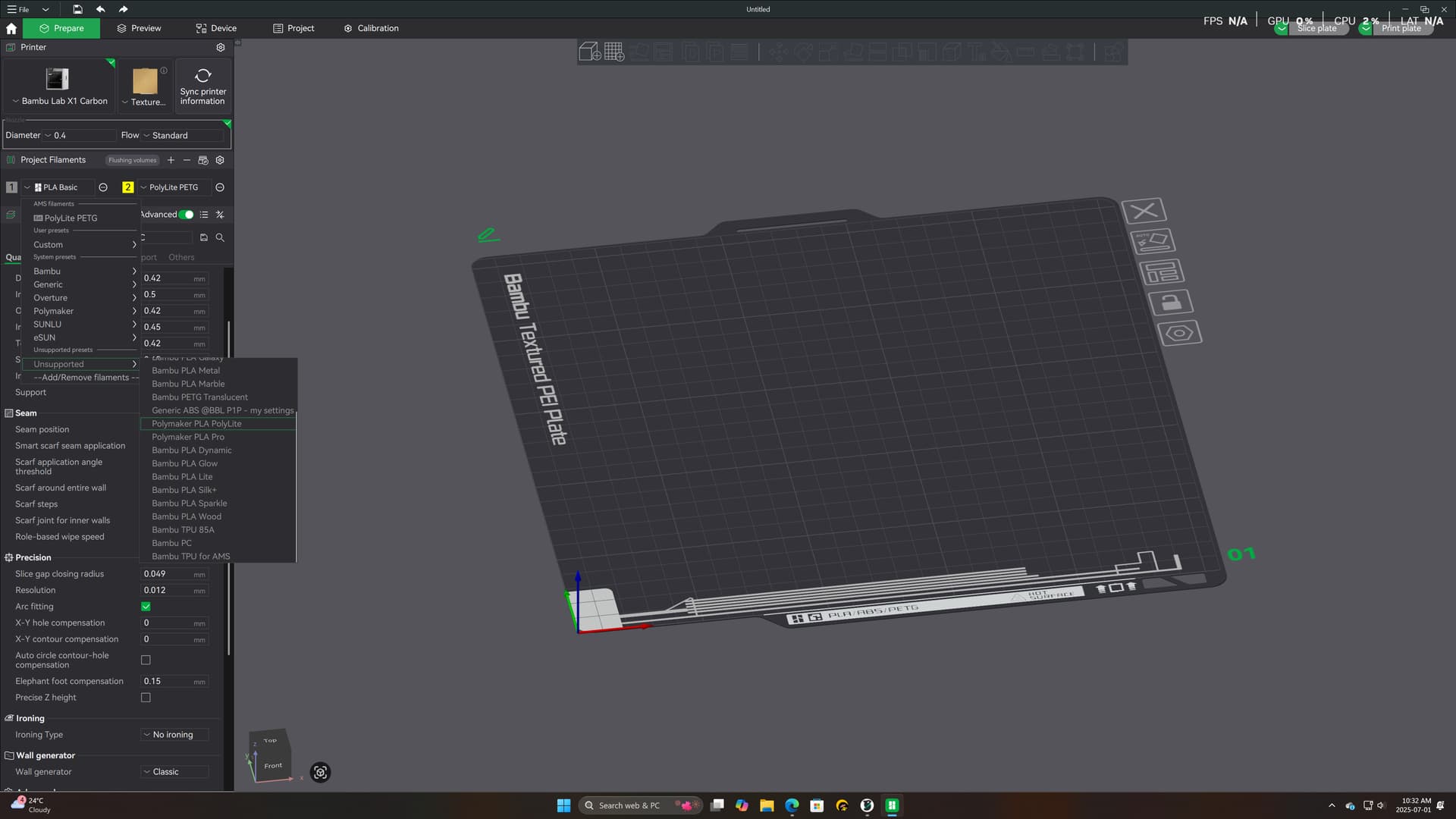Select Add/Remove filaments menu entry
Viewport: 1456px width, 819px height.
81,378
